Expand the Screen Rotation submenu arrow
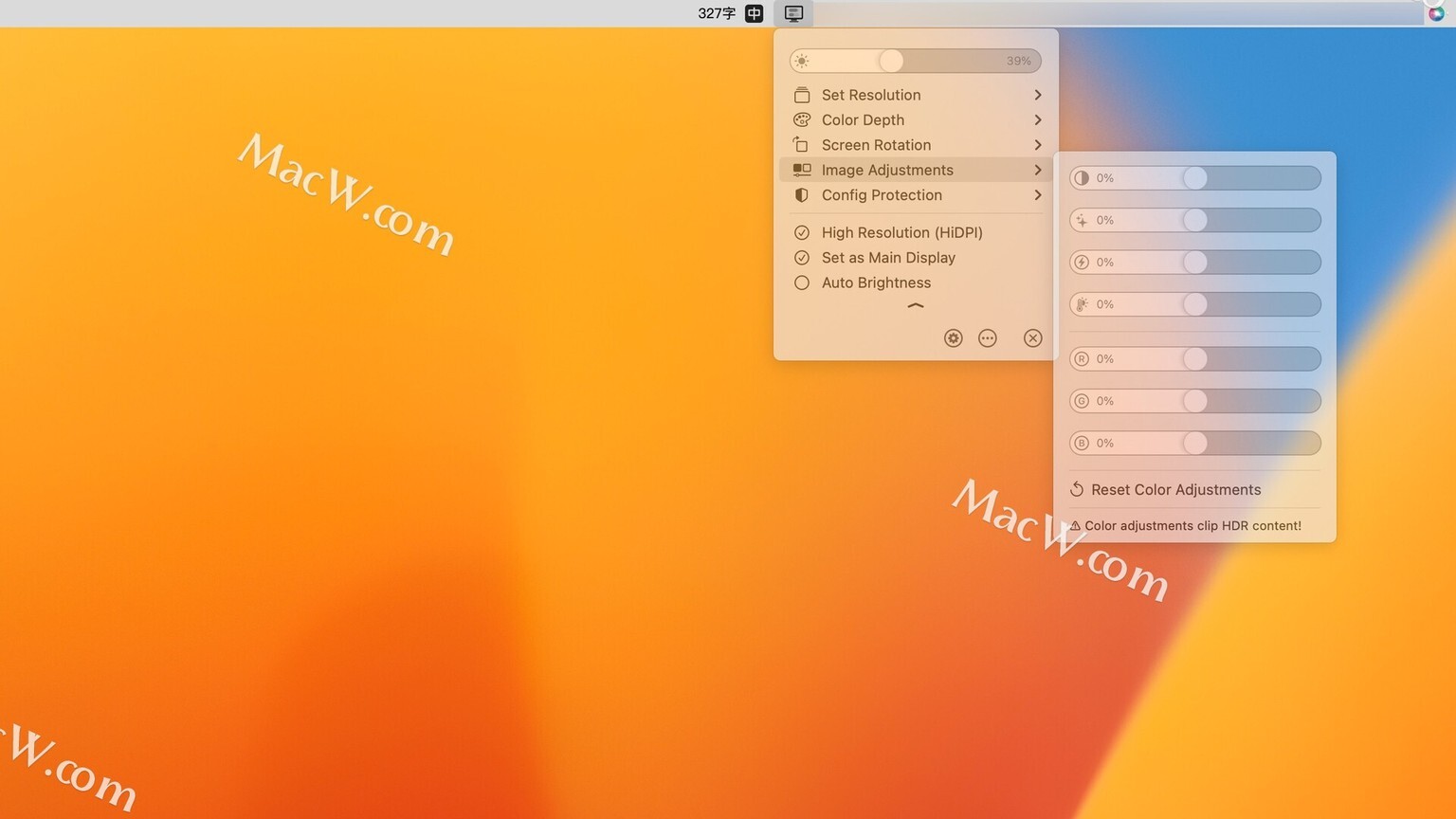 pos(1038,145)
